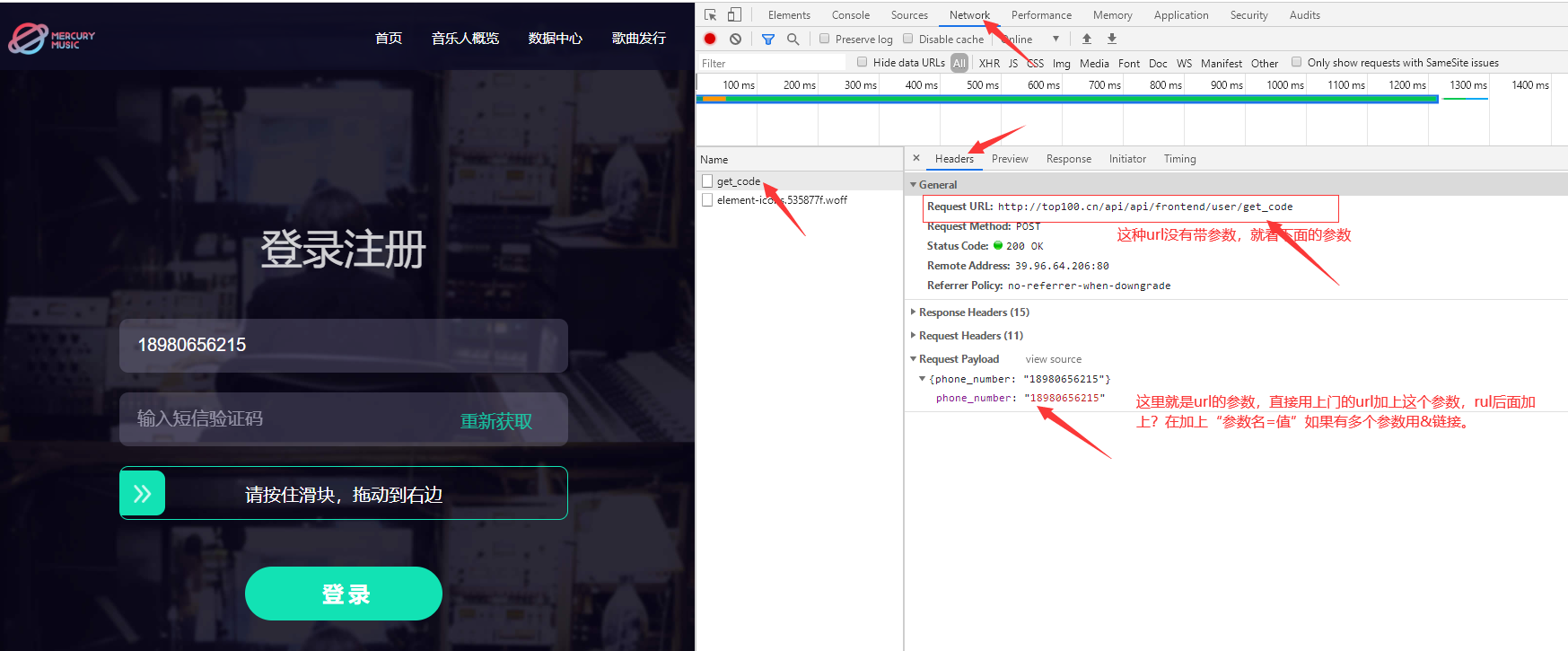Viewport: 1568px width, 651px height.
Task: Open network search magnifier icon
Action: point(793,39)
